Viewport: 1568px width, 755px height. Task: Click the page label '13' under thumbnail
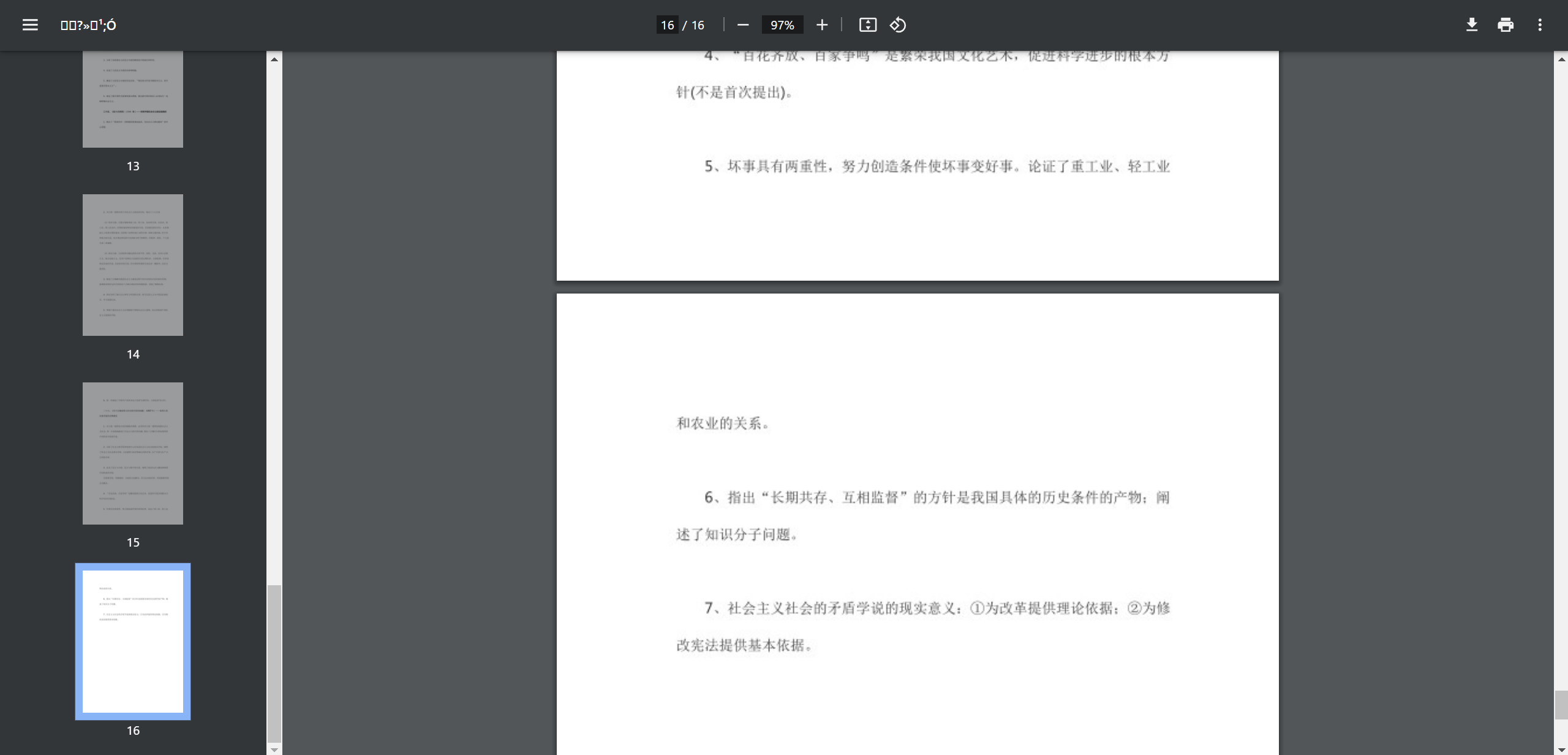[x=133, y=166]
